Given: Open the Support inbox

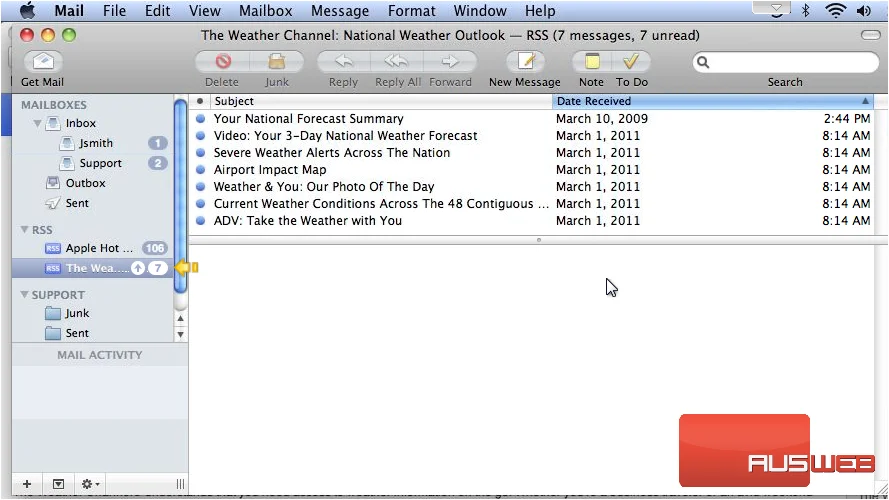Looking at the screenshot, I should coord(100,163).
